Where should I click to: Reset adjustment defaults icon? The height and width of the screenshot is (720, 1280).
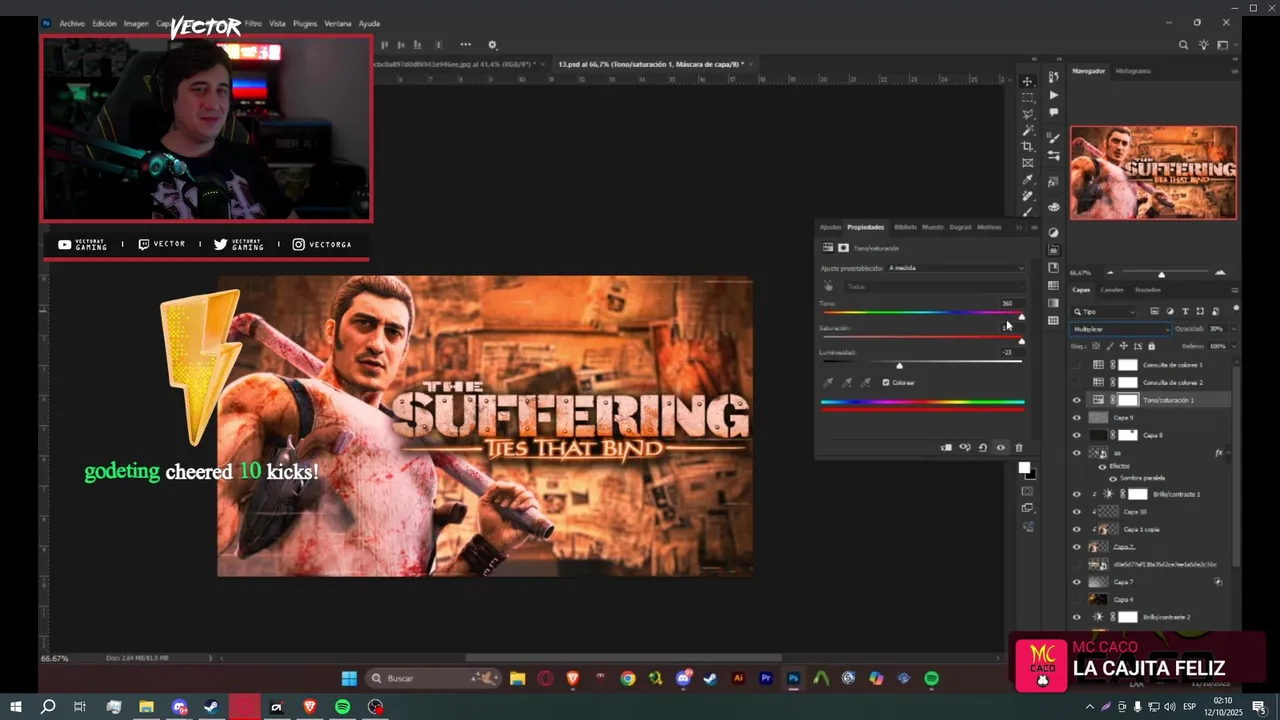click(983, 448)
